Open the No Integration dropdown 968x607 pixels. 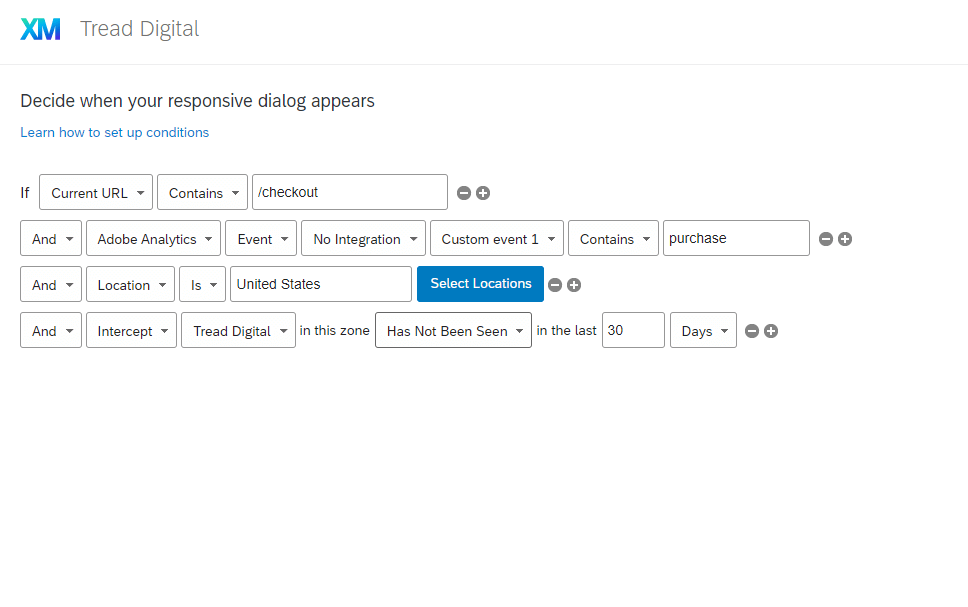tap(363, 238)
